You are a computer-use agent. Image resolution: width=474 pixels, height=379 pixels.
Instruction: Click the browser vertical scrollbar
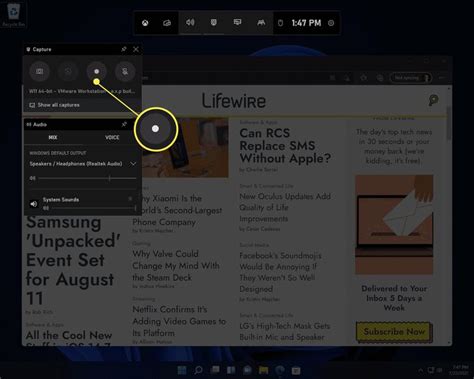[449, 123]
